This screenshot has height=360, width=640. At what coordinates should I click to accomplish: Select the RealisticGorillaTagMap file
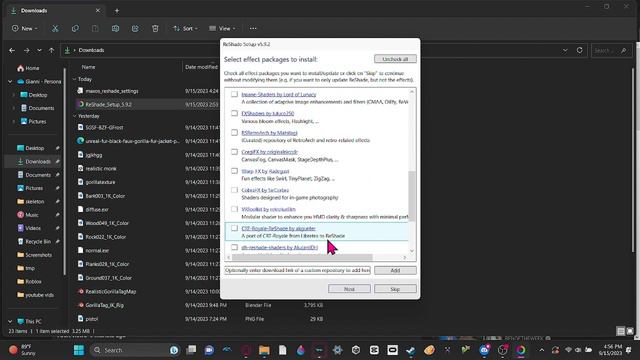point(111,292)
